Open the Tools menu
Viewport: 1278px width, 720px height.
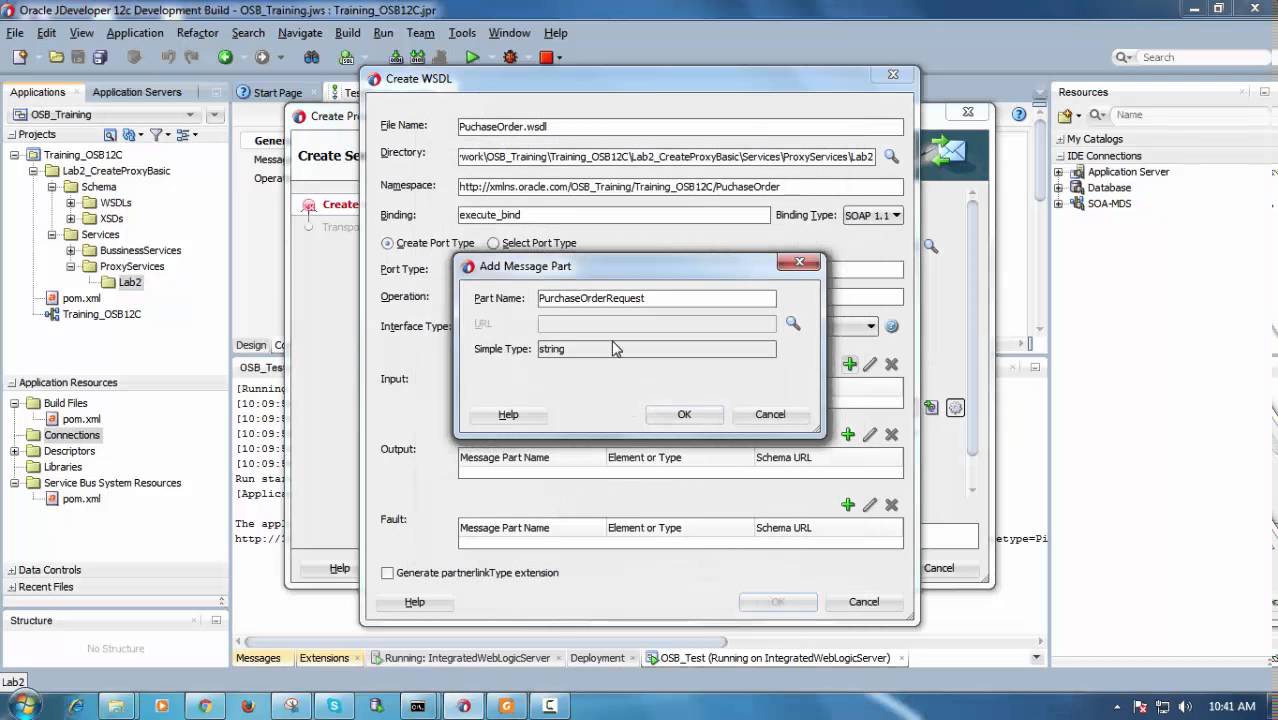coord(462,33)
